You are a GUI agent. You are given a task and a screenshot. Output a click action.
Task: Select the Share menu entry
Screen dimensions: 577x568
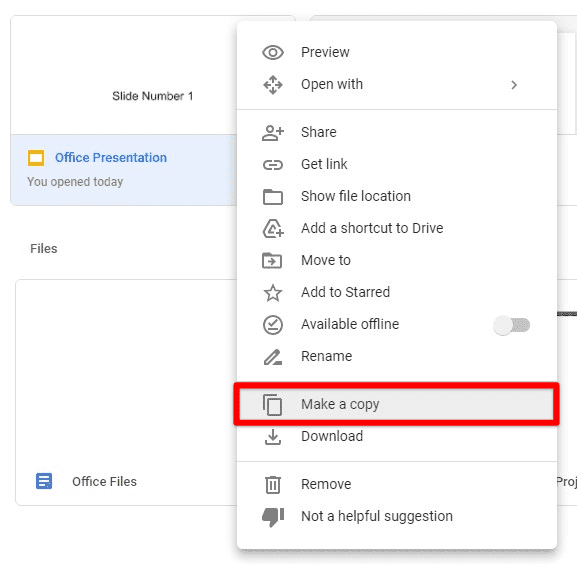pyautogui.click(x=397, y=132)
